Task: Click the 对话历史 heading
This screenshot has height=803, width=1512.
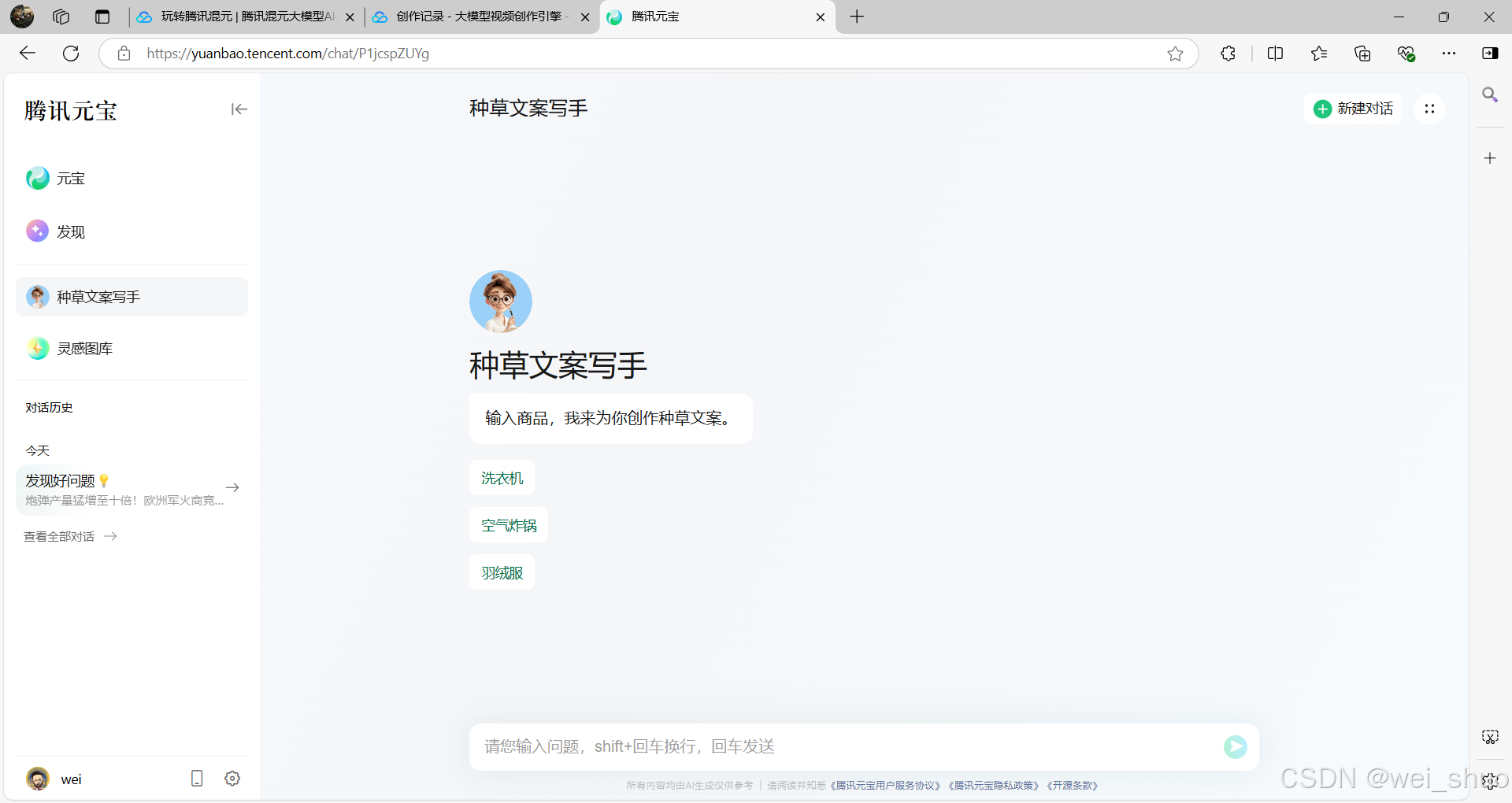Action: coord(49,408)
